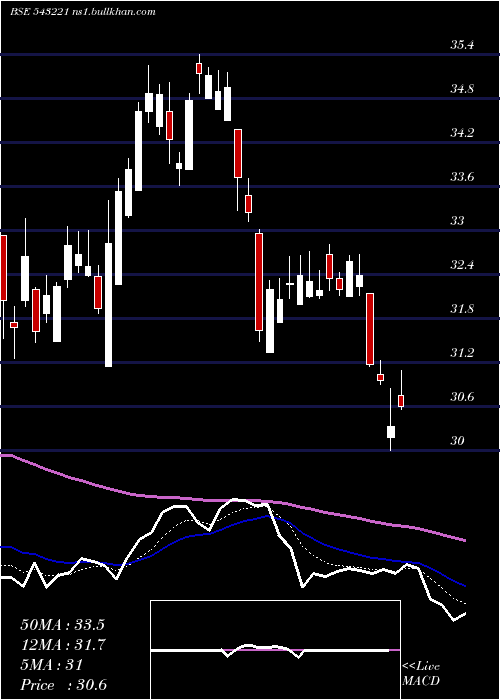This screenshot has height=700, width=500.
Task: Click the 12MA : 31.7 readout
Action: point(62,645)
